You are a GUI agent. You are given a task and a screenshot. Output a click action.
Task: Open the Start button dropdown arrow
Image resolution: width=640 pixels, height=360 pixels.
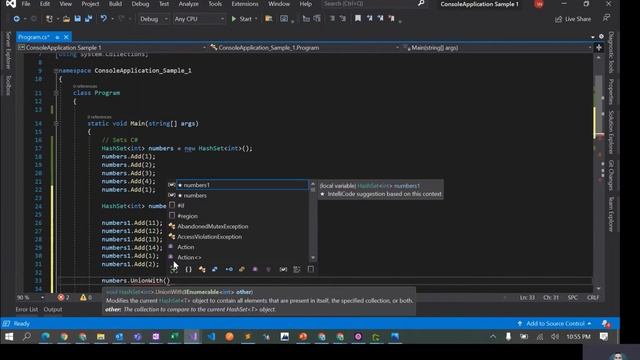point(256,19)
